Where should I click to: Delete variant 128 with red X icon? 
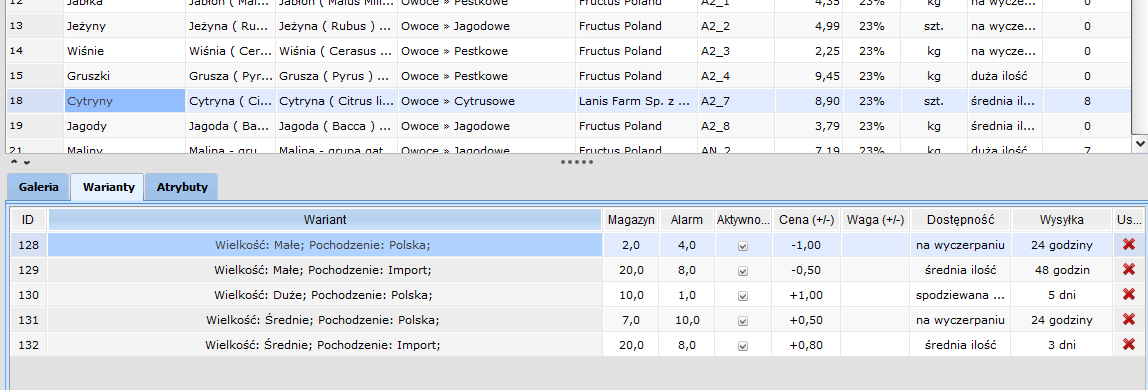tap(1128, 244)
